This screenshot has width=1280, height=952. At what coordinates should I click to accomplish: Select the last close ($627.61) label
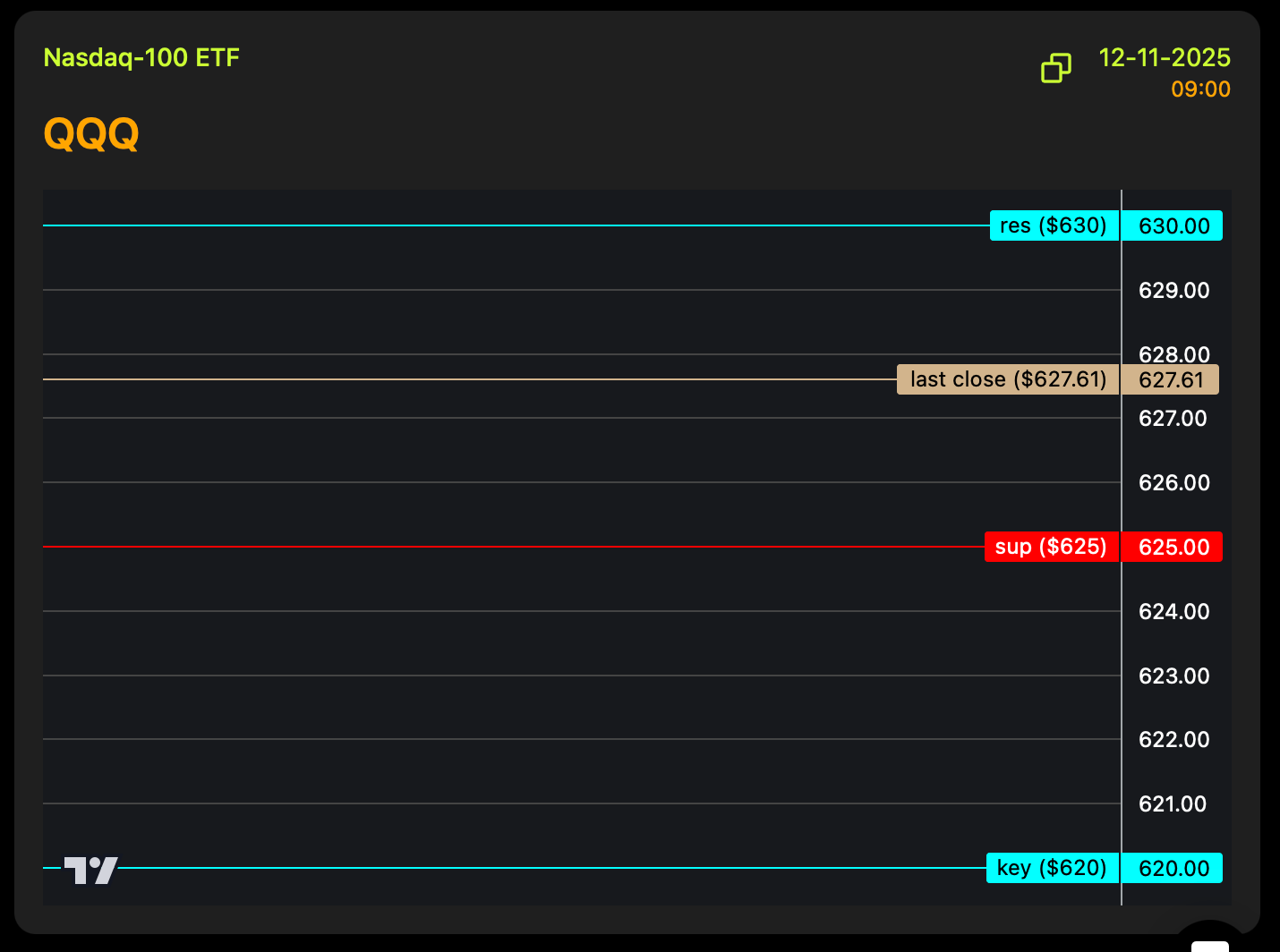pyautogui.click(x=1008, y=379)
